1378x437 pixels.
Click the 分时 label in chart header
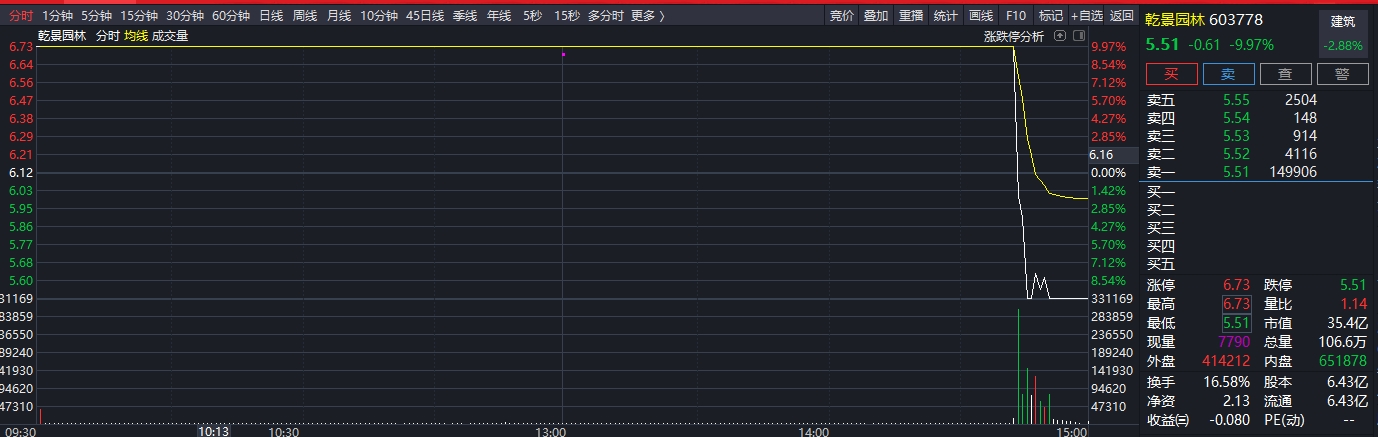point(107,36)
